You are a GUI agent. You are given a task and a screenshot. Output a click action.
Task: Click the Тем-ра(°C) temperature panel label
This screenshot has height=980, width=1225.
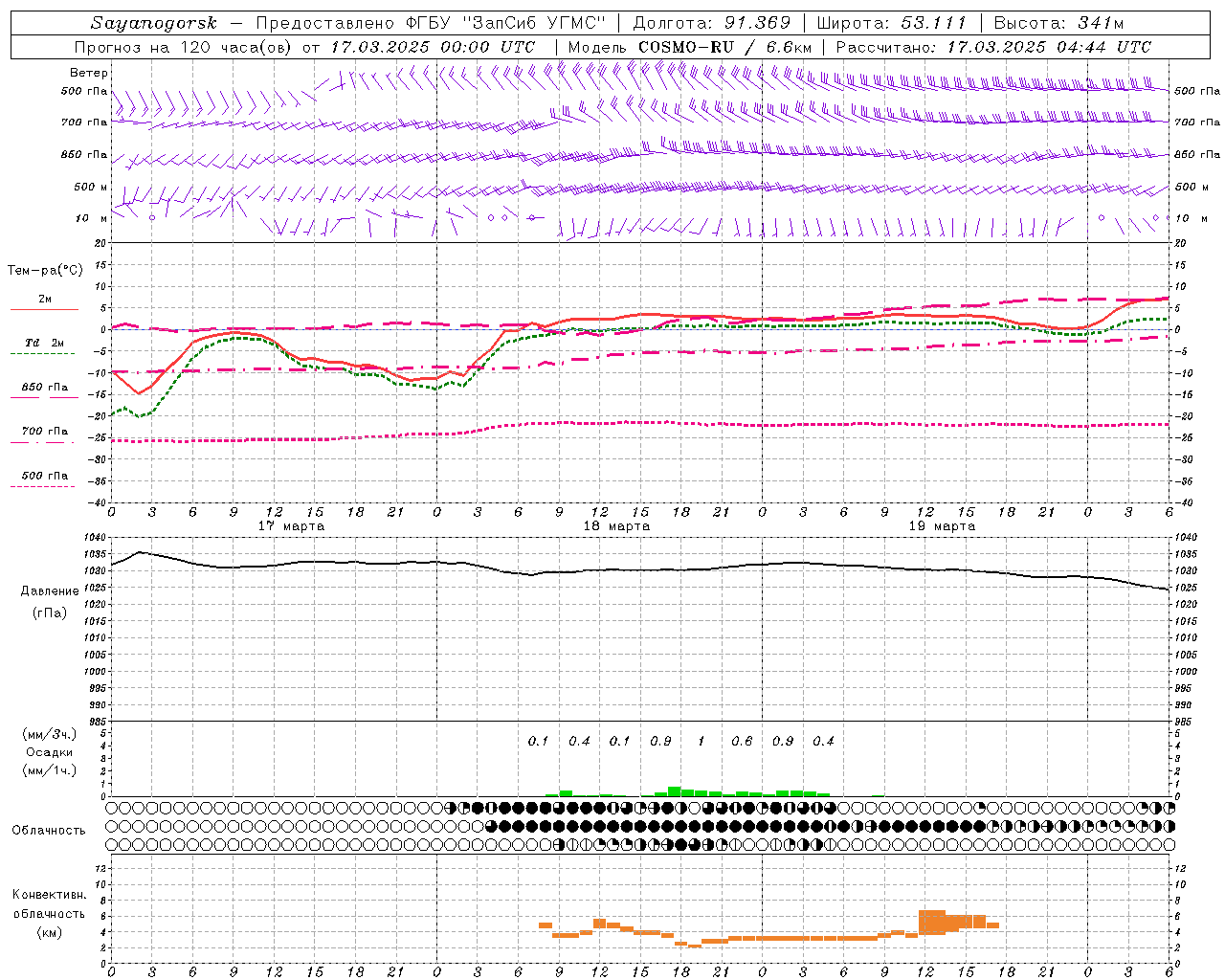45,271
